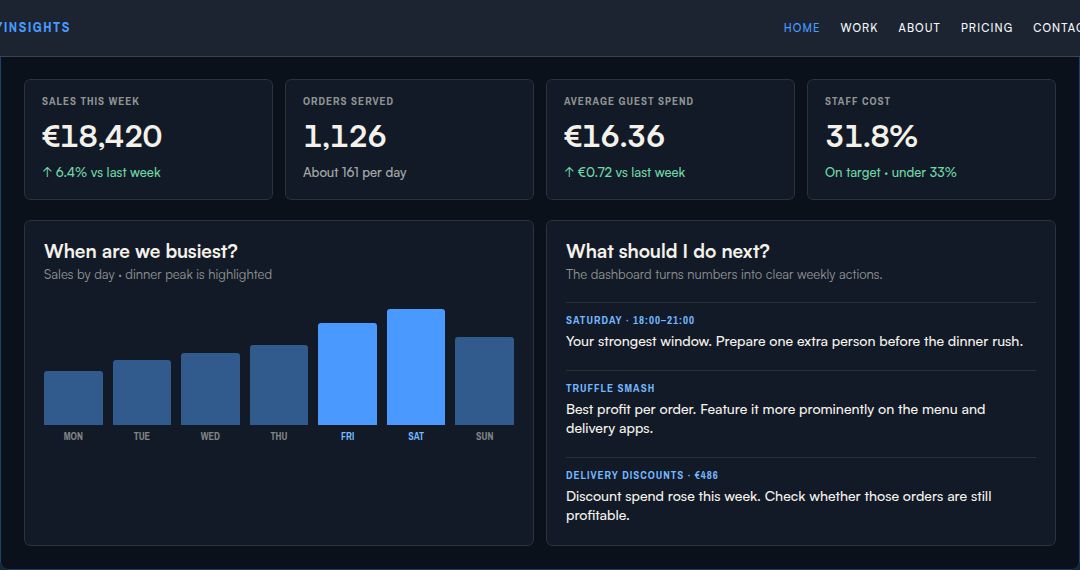
Task: Select '€0.72 vs last week' text
Action: tap(631, 173)
